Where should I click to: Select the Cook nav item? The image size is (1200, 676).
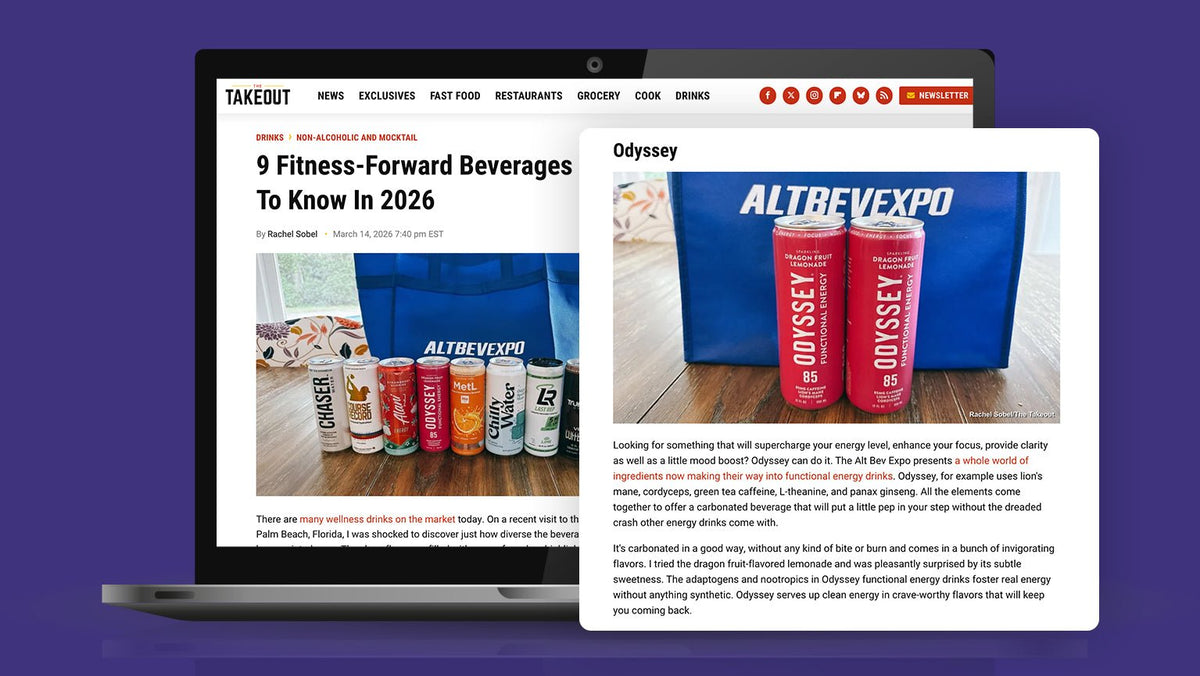tap(648, 96)
